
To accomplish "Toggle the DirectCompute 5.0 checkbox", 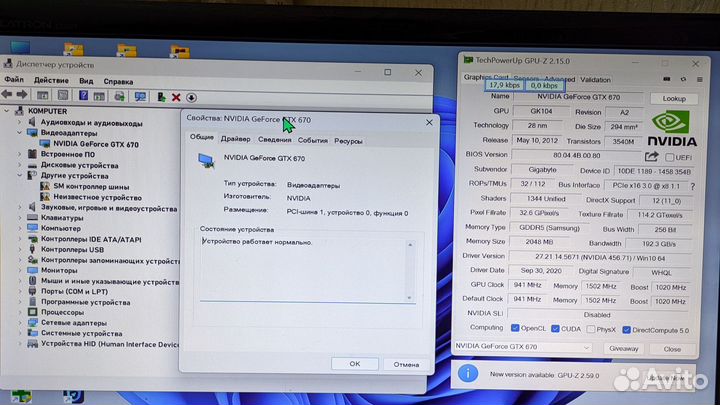I will [x=626, y=330].
